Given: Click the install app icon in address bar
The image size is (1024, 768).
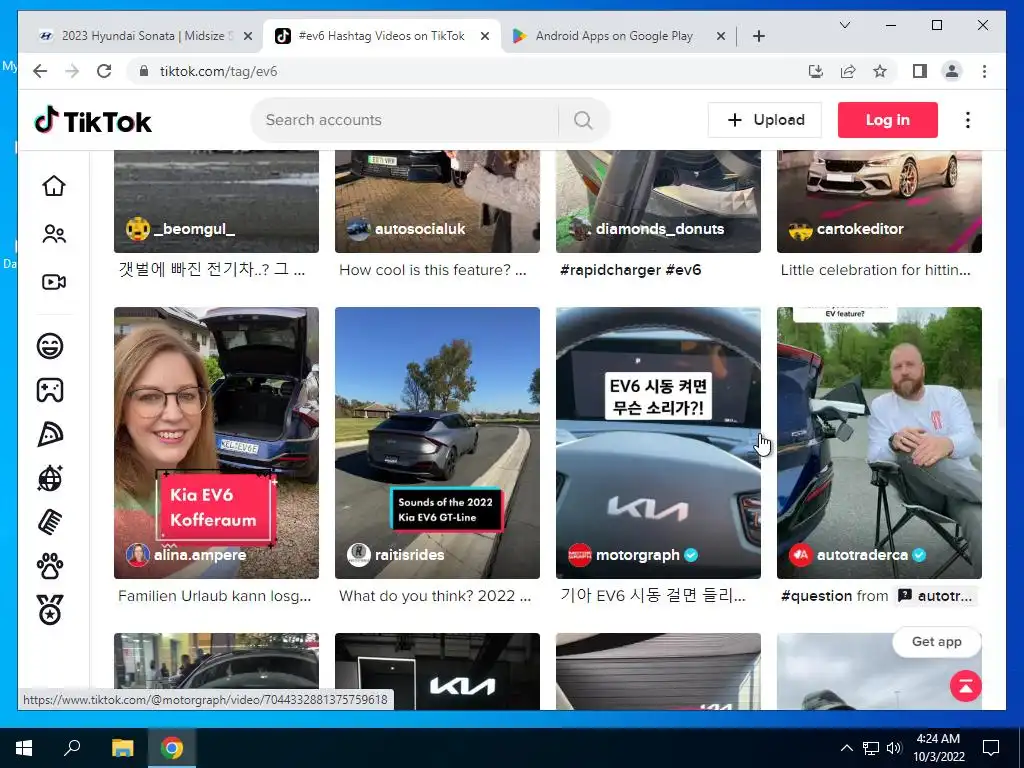Looking at the screenshot, I should (x=816, y=71).
